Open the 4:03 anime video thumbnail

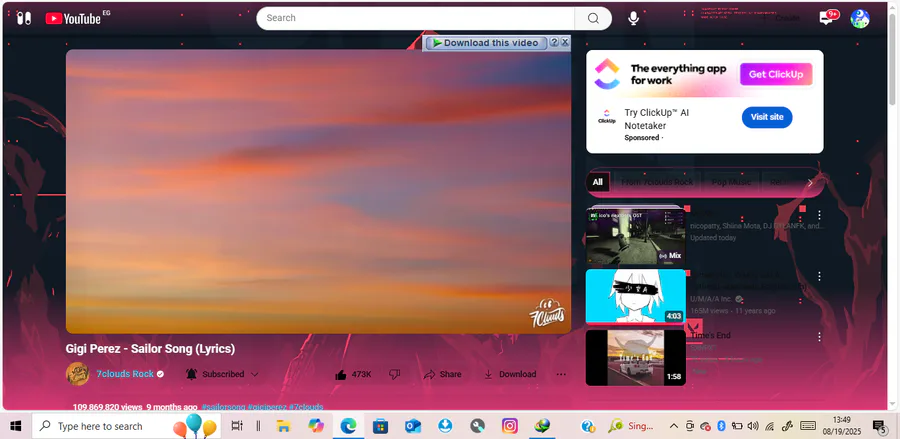635,297
